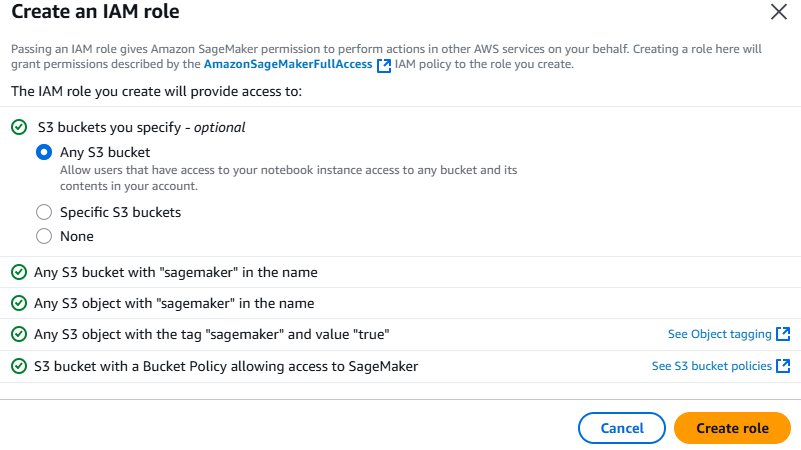Click the external-link icon after See Object tagging

coord(783,334)
